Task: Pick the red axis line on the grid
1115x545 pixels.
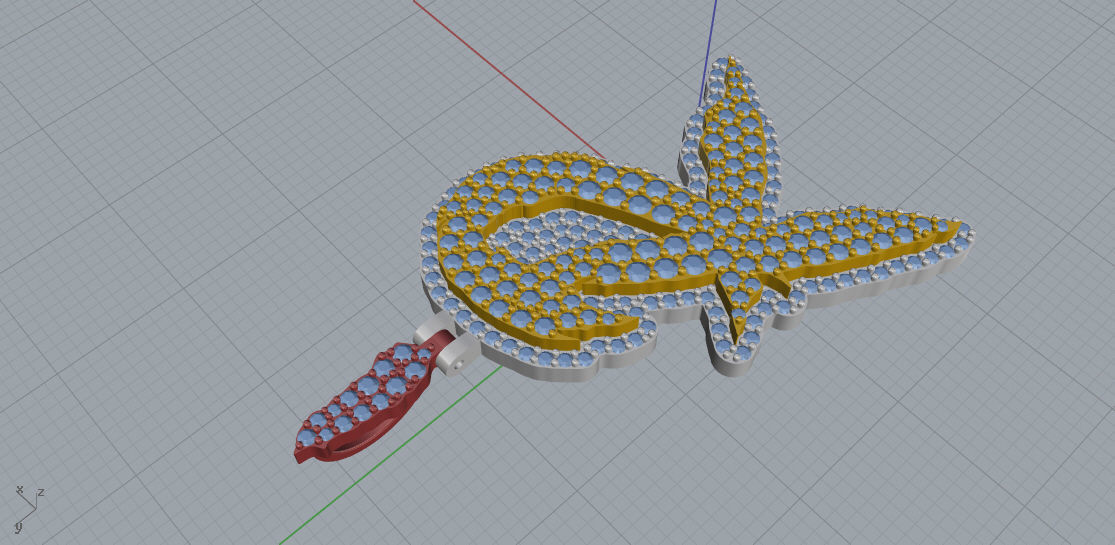Action: (508, 78)
